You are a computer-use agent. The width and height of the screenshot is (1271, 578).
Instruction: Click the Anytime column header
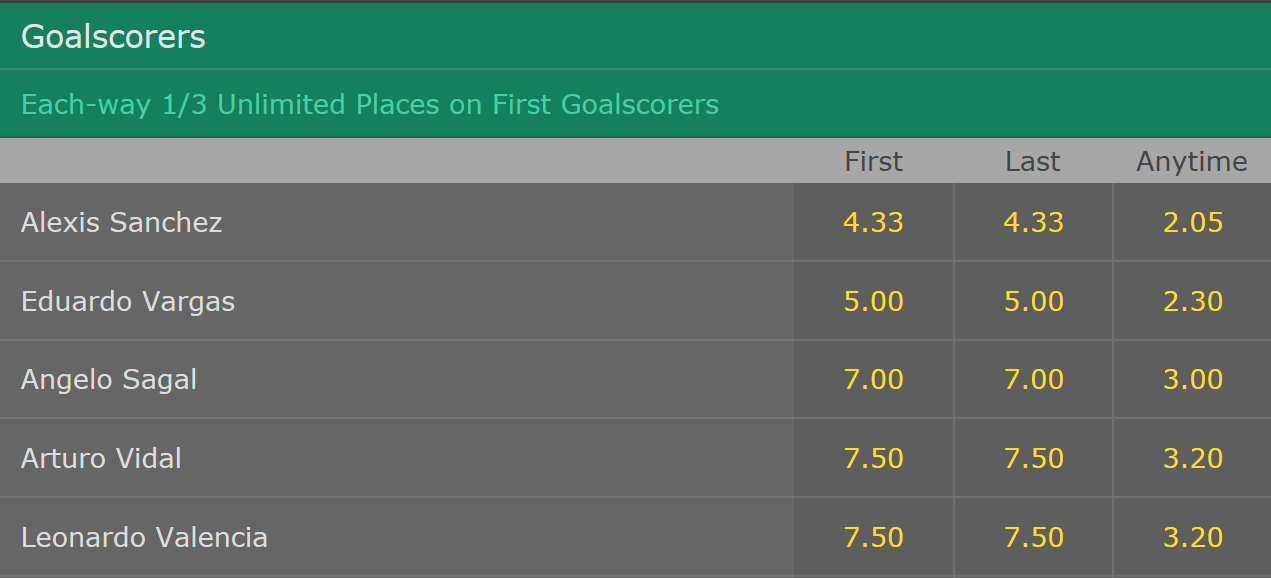[1192, 162]
